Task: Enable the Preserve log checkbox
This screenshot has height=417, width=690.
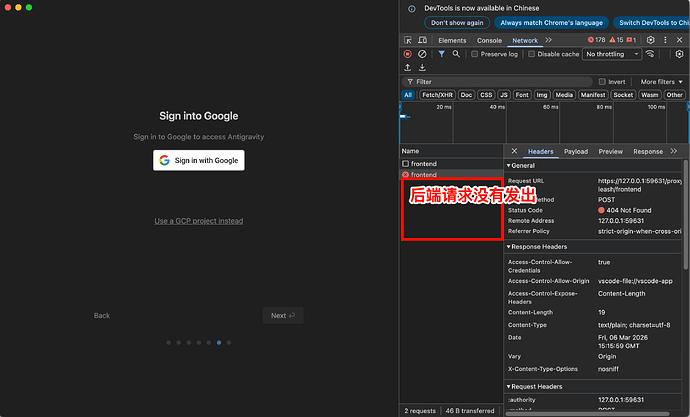Action: pos(474,54)
